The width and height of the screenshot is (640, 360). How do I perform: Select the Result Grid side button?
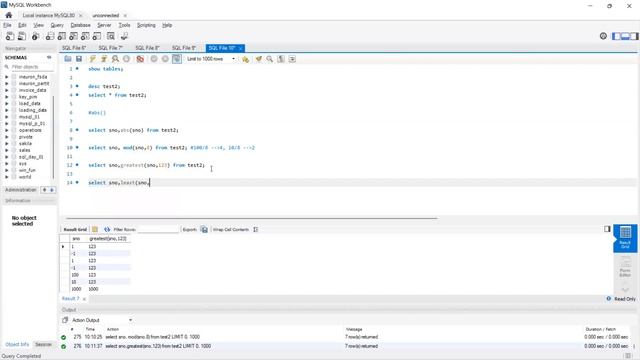(625, 238)
